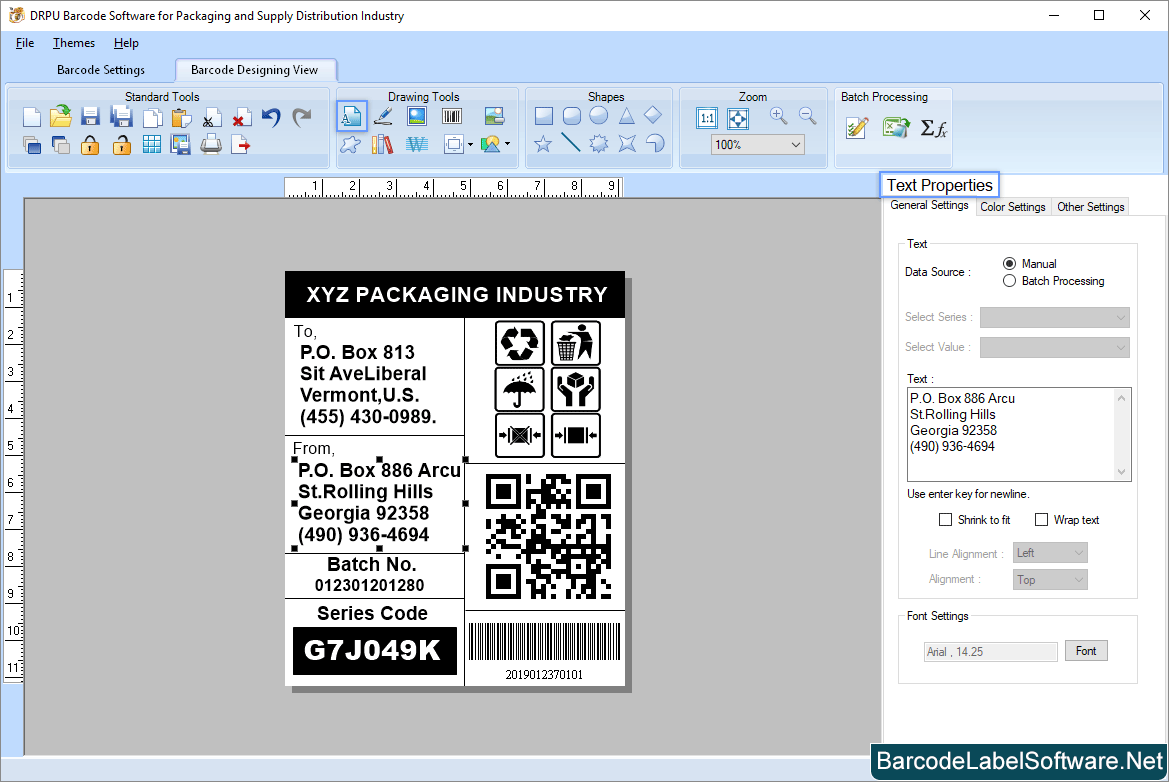Open the zoom percentage 100% dropdown
The height and width of the screenshot is (782, 1169).
click(x=757, y=145)
